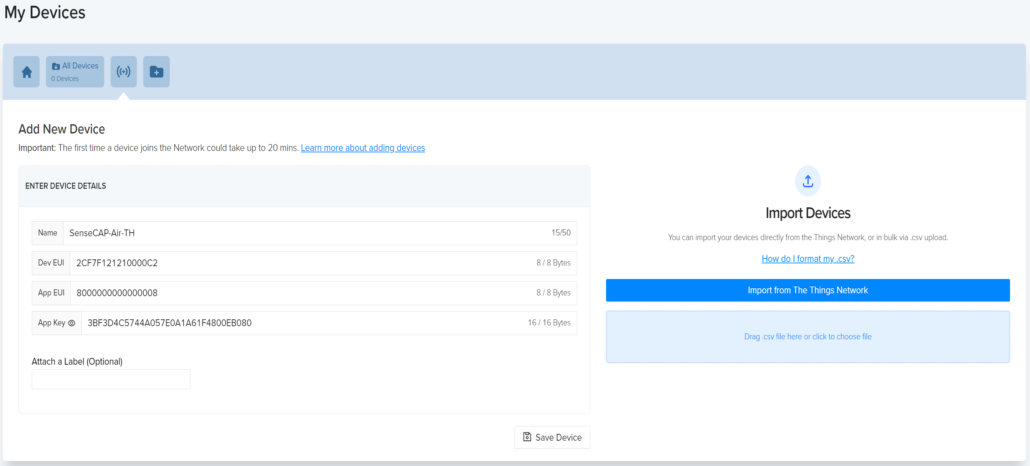Viewport: 1030px width, 466px height.
Task: Click the How do I format my .csv link
Action: coord(808,259)
